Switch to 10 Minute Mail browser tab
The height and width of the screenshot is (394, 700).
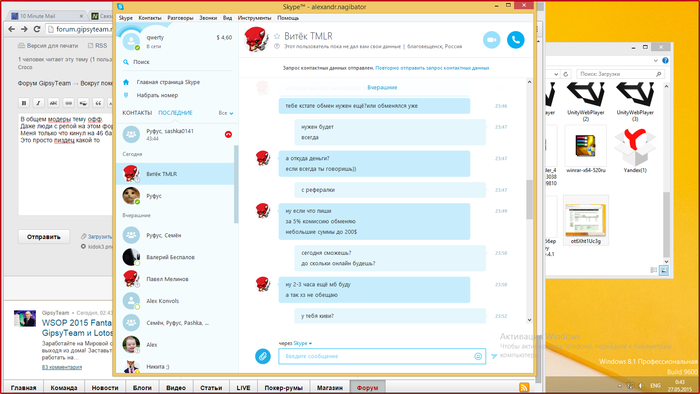pyautogui.click(x=47, y=16)
